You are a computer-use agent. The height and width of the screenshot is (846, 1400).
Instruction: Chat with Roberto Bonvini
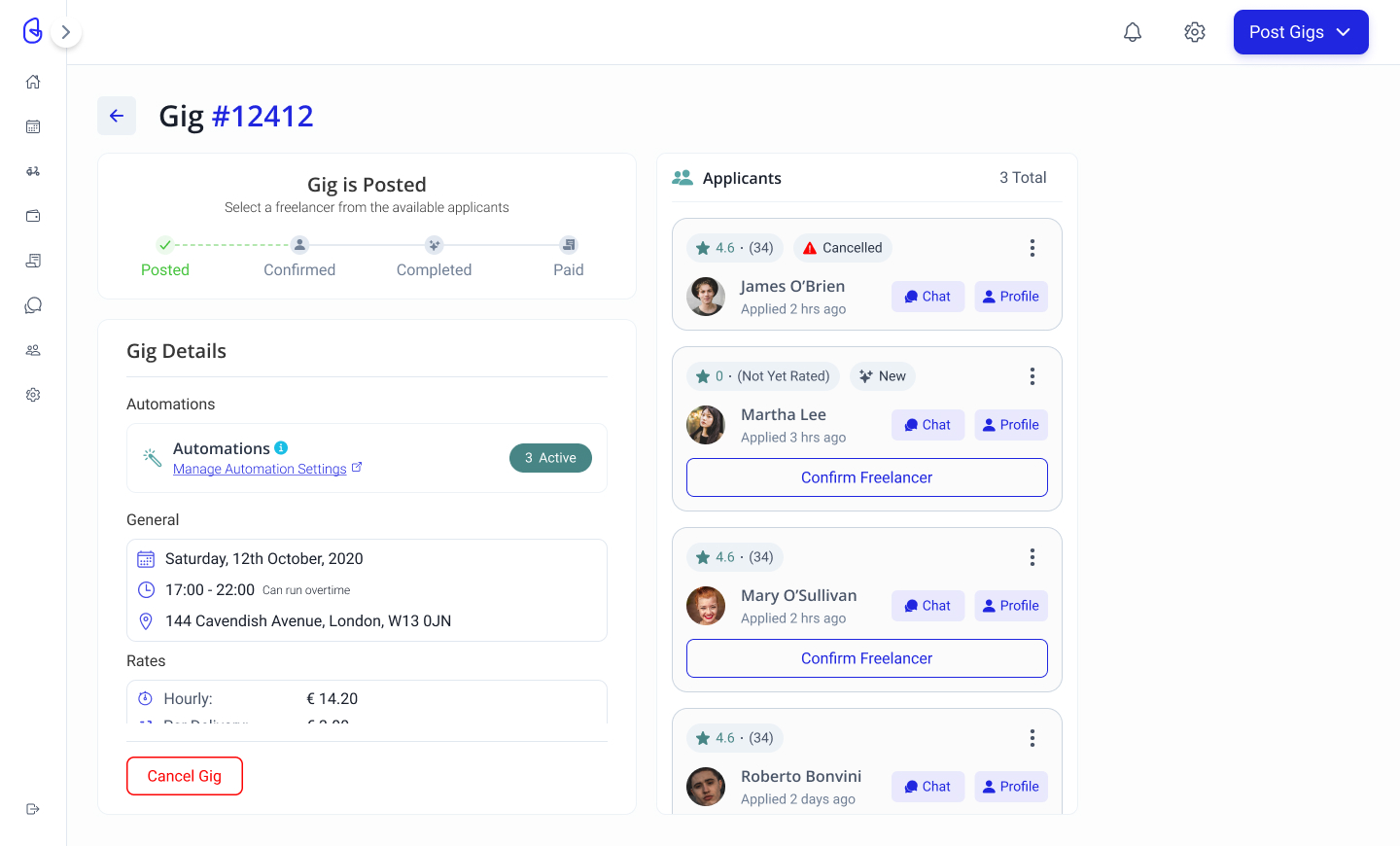pyautogui.click(x=927, y=787)
